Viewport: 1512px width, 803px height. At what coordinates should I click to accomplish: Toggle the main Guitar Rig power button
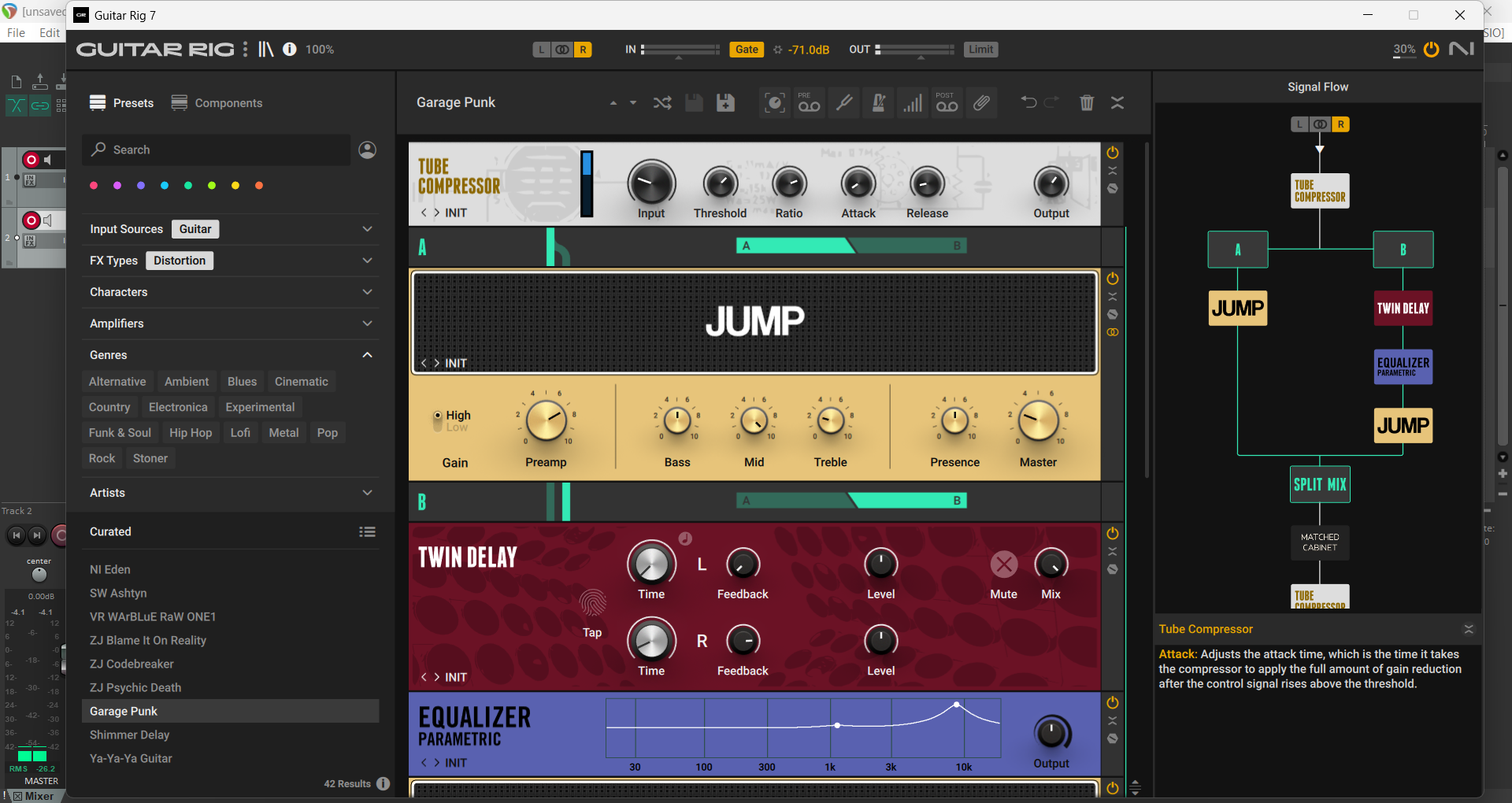(1432, 50)
